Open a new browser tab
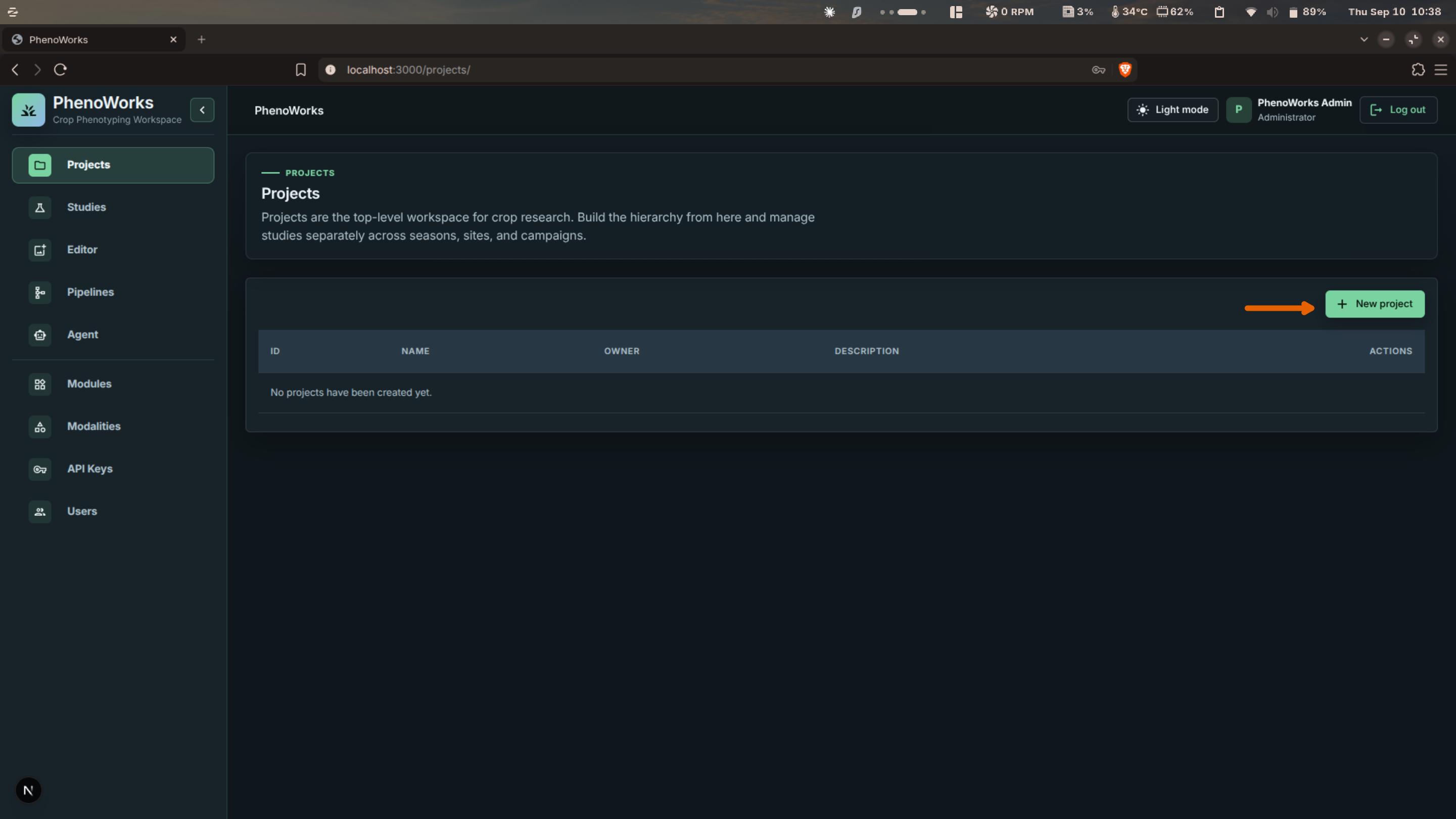1456x819 pixels. [201, 39]
